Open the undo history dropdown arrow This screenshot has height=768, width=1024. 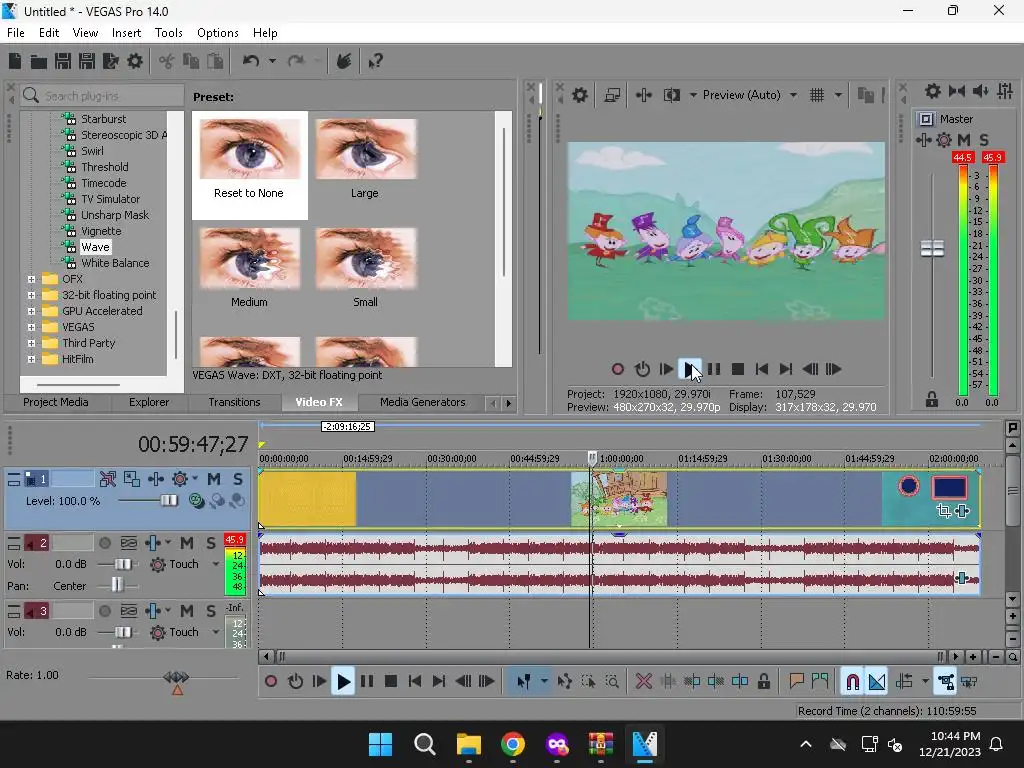[x=272, y=61]
